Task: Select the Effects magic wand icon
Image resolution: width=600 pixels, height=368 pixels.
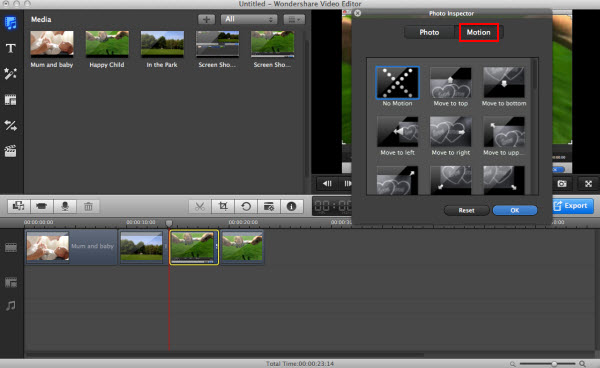Action: [10, 73]
